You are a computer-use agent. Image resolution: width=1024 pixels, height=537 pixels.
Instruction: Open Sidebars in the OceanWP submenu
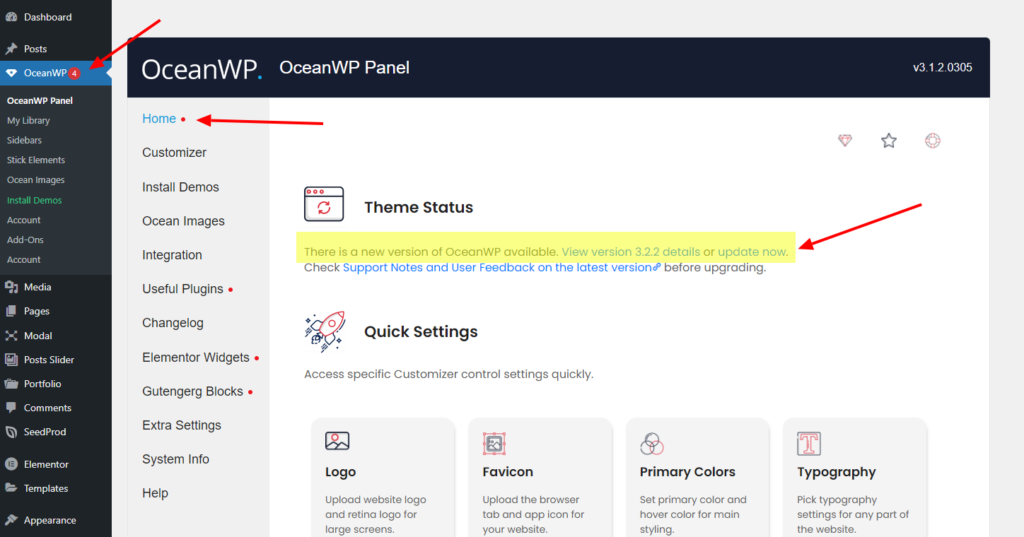coord(24,140)
